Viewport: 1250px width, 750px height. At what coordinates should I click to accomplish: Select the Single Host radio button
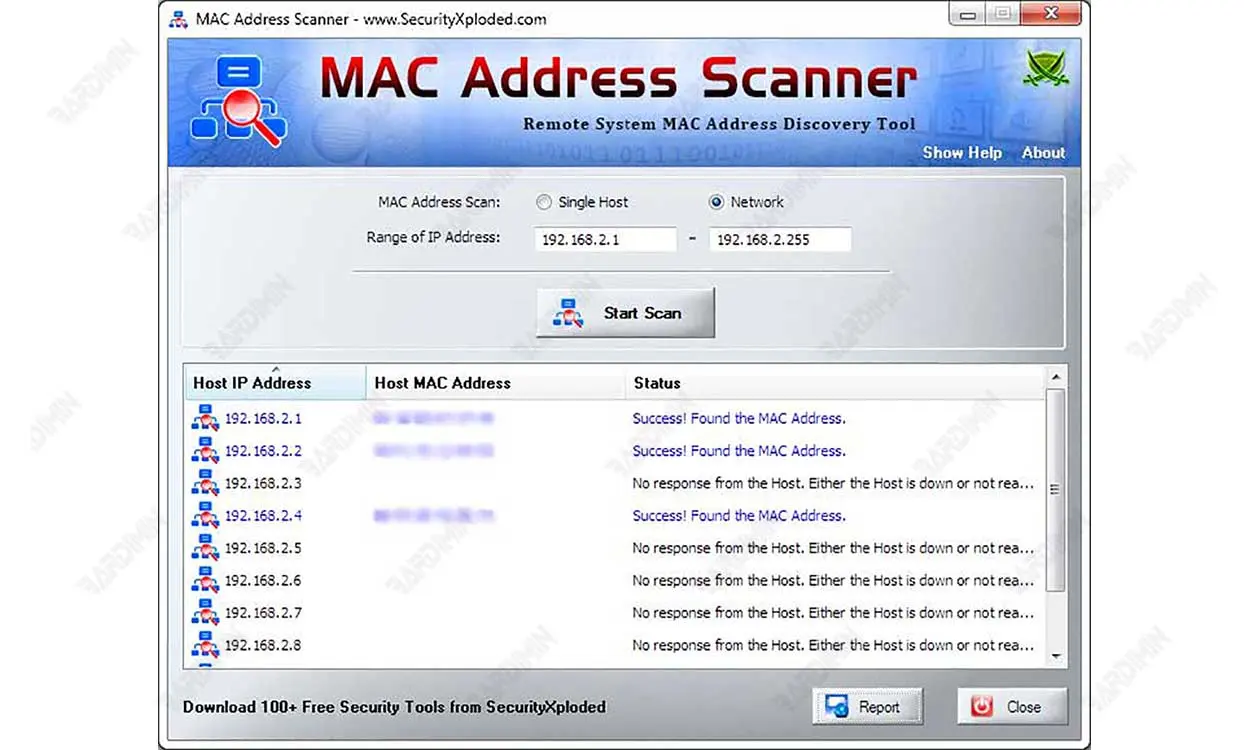[544, 202]
